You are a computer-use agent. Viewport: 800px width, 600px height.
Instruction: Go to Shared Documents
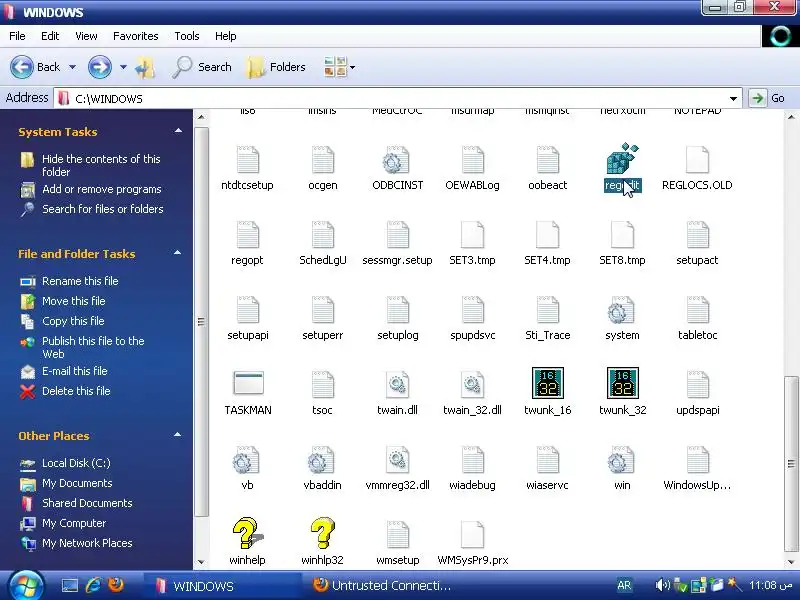[87, 503]
